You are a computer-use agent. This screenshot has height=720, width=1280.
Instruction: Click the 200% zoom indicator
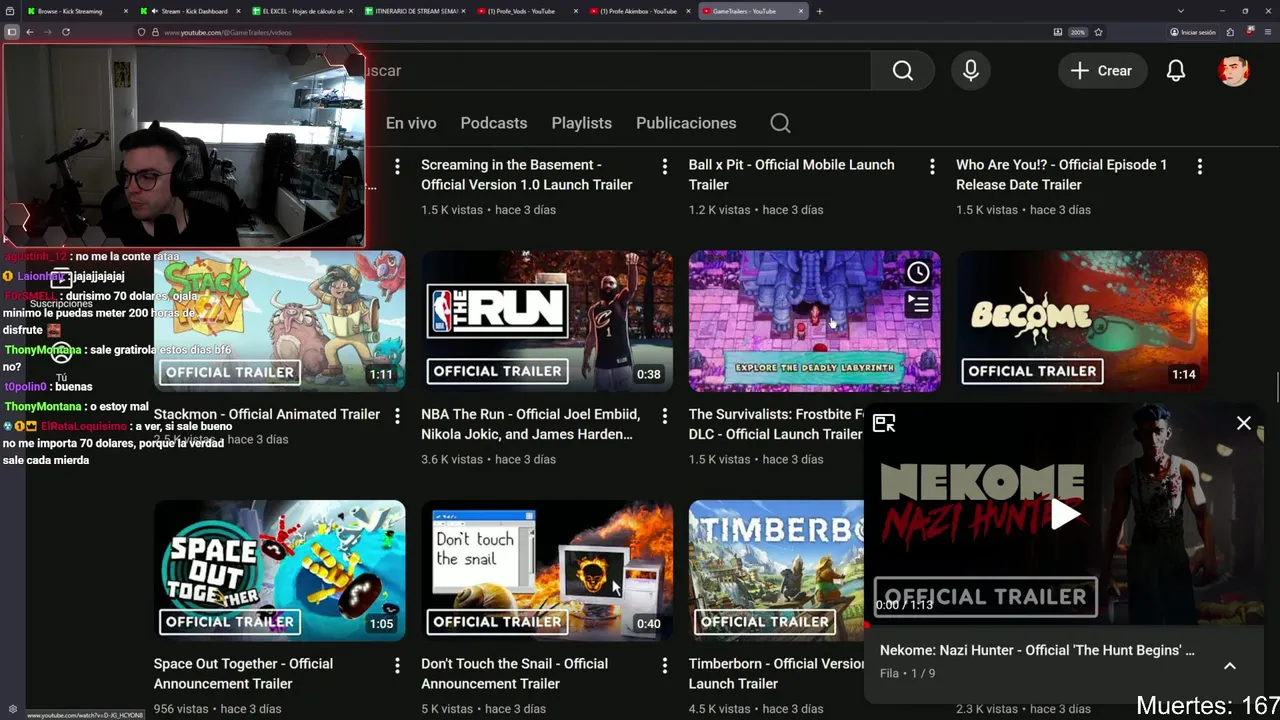coord(1078,32)
